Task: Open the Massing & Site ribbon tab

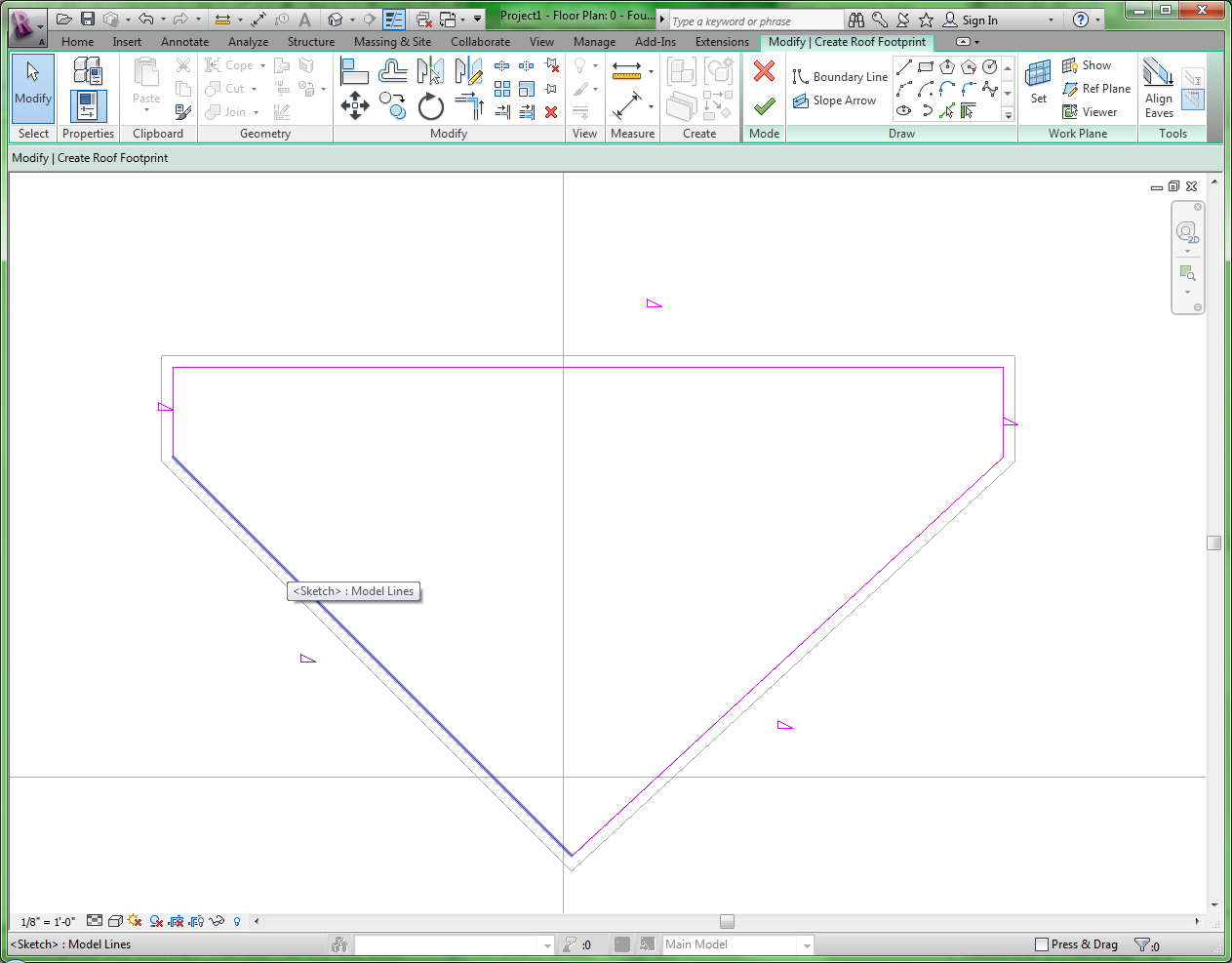Action: pos(392,42)
